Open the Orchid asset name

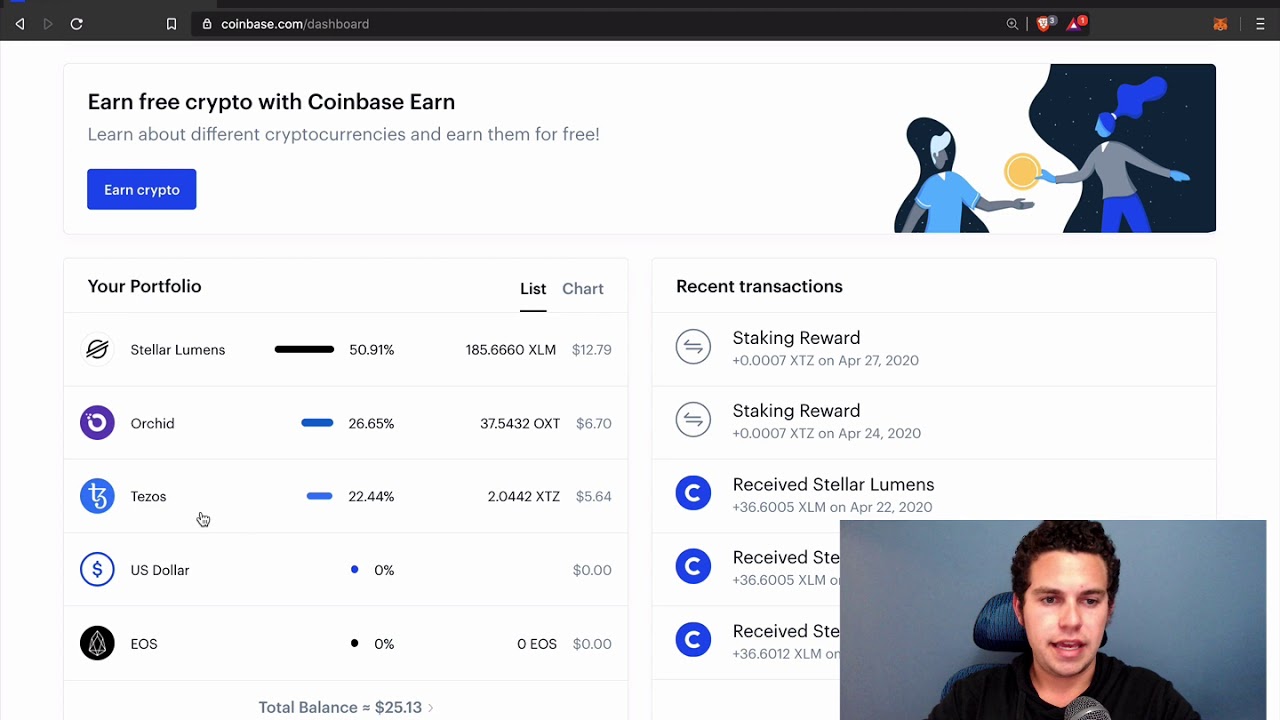tap(152, 423)
